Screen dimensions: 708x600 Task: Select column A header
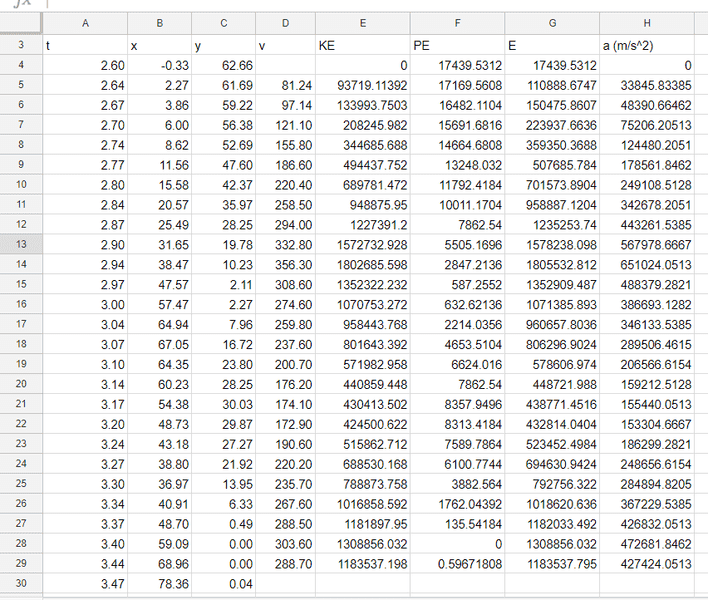[84, 24]
